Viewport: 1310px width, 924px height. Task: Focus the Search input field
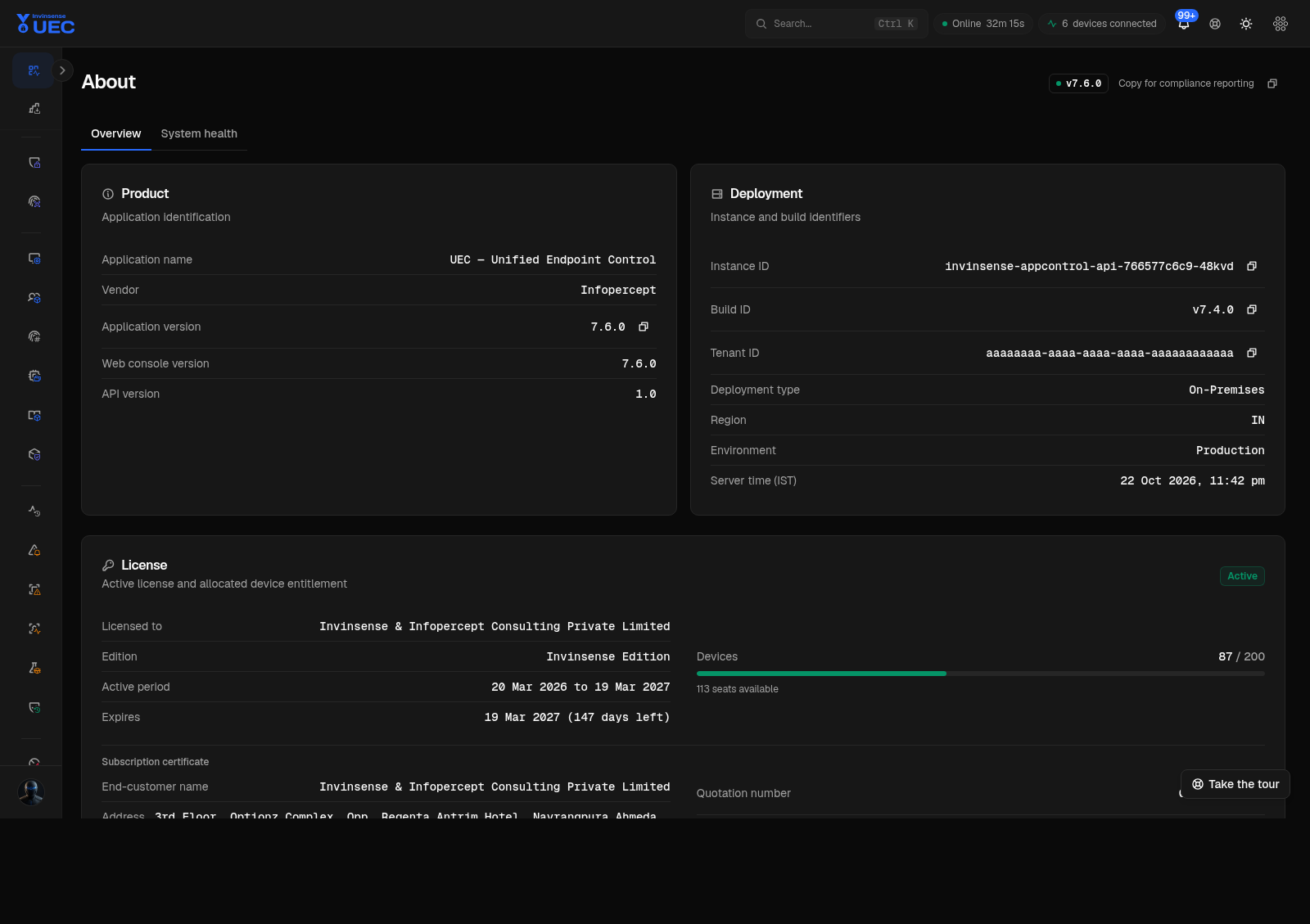point(837,24)
